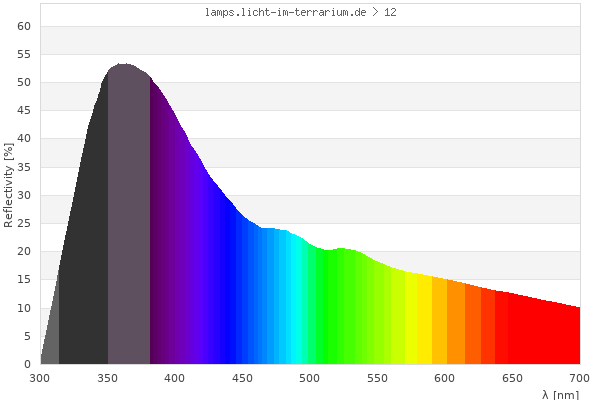Viewport: 600px width, 400px height.
Task: Click the 0 tick label on y-axis
Action: 30,364
